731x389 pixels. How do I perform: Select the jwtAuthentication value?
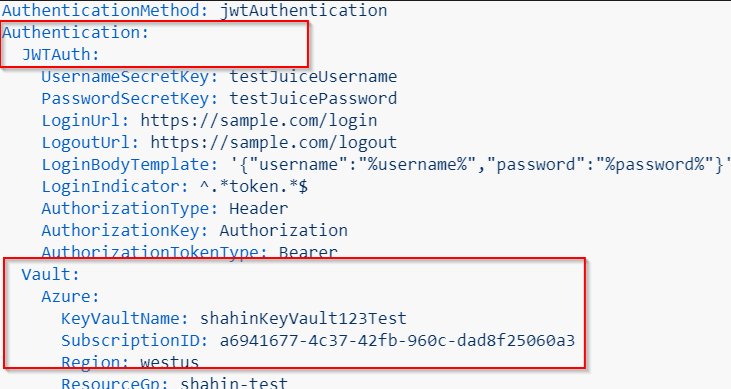pos(303,10)
